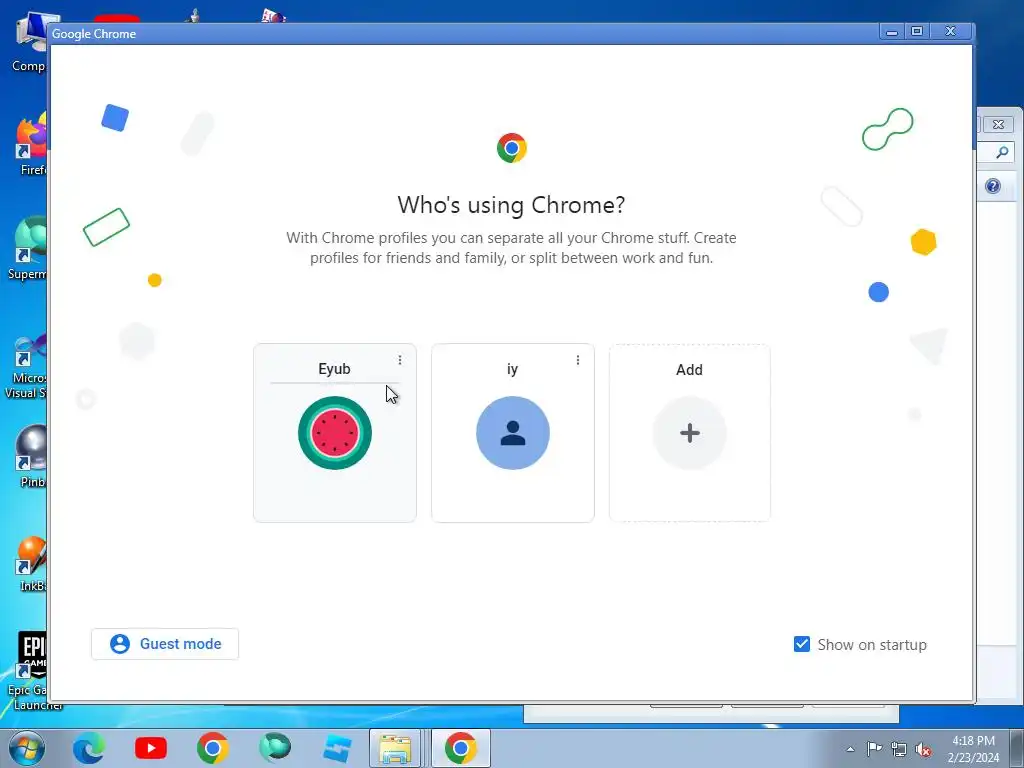Click the muted volume tray icon
This screenshot has height=768, width=1024.
[x=923, y=749]
